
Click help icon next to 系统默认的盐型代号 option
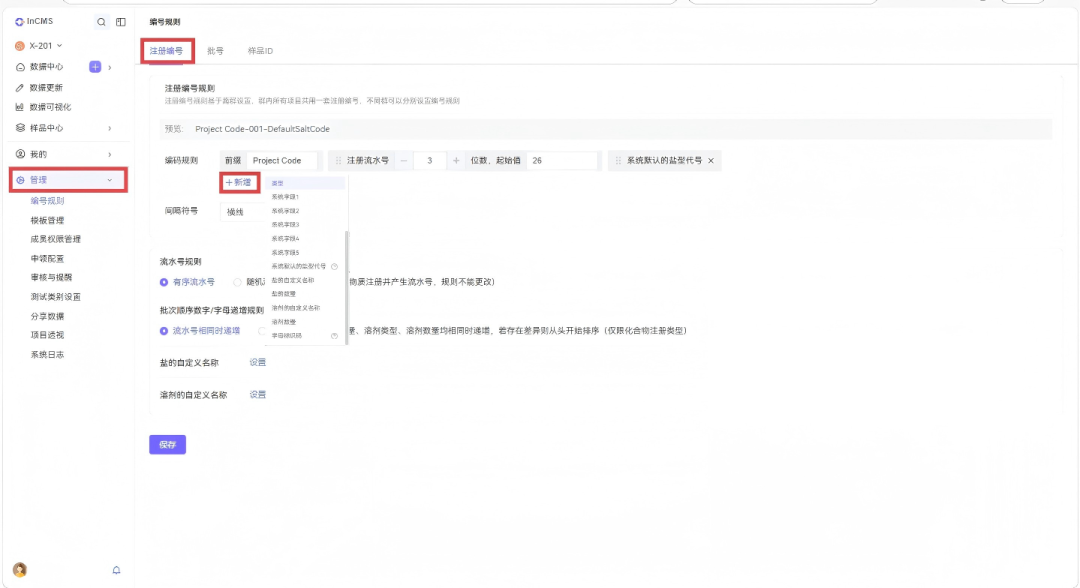pyautogui.click(x=334, y=266)
